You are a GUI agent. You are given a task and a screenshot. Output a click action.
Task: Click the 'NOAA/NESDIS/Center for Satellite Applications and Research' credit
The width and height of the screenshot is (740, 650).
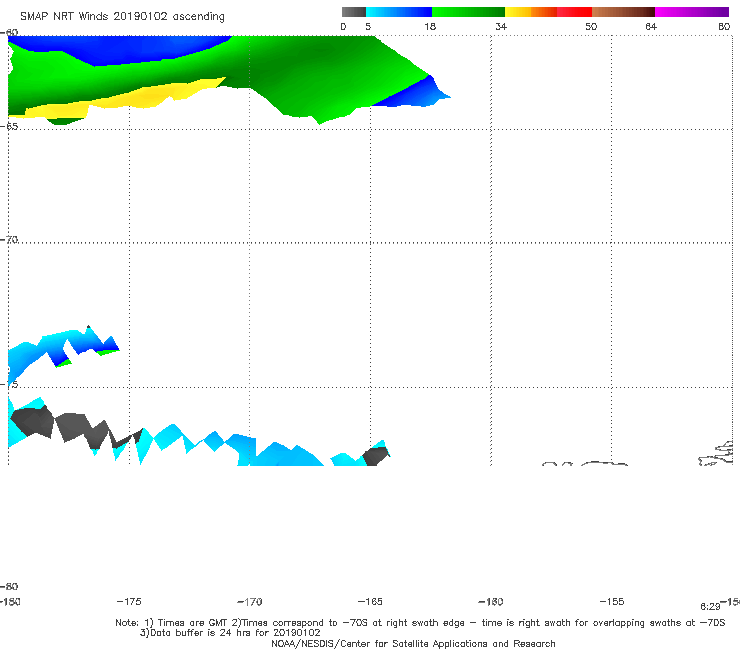413,643
